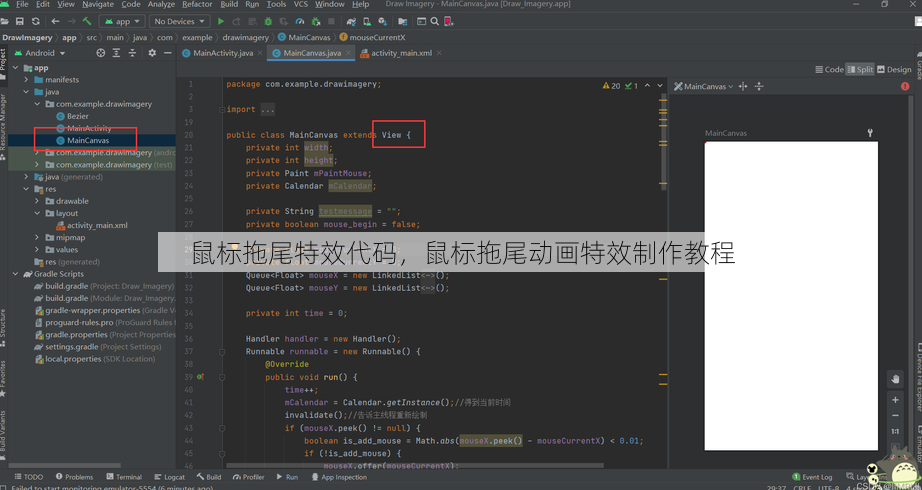Screen dimensions: 922x490
Task: Click the Project Structure icon in the toolbar
Action: [403, 21]
